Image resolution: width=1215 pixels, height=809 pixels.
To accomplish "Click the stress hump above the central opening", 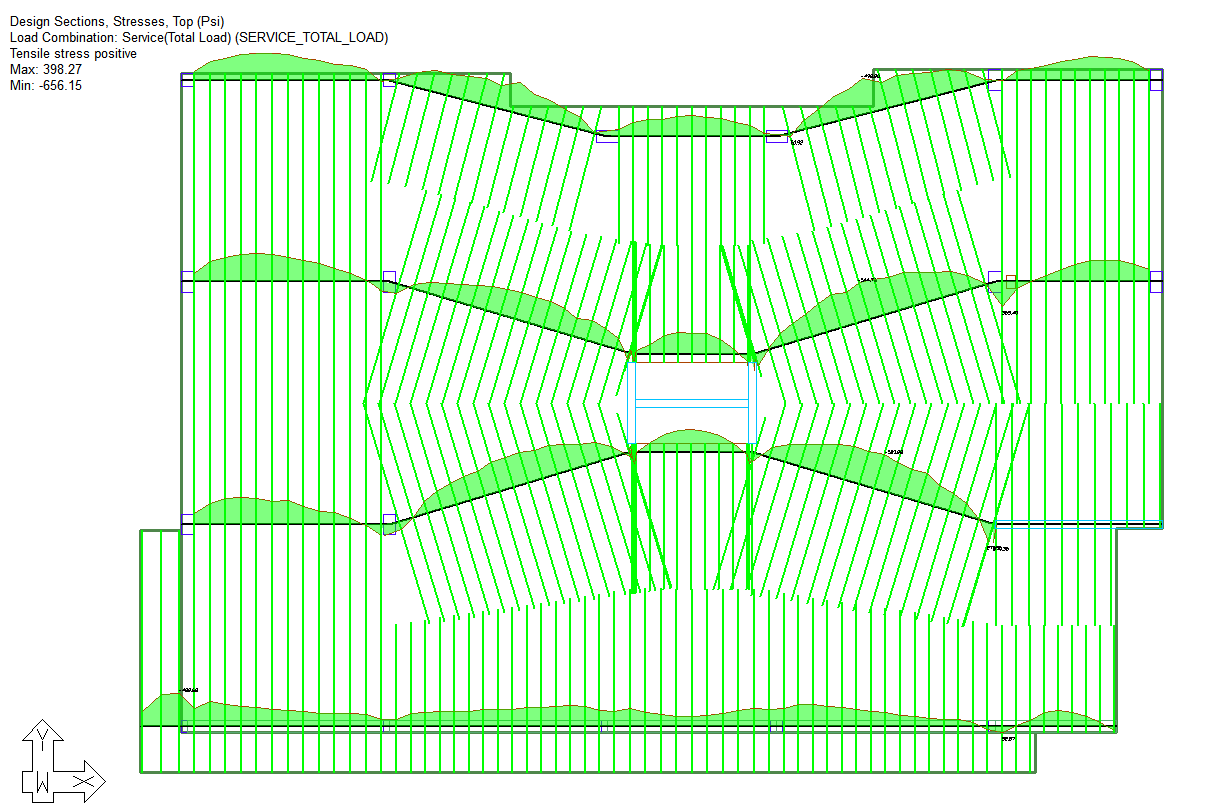I will pyautogui.click(x=690, y=344).
